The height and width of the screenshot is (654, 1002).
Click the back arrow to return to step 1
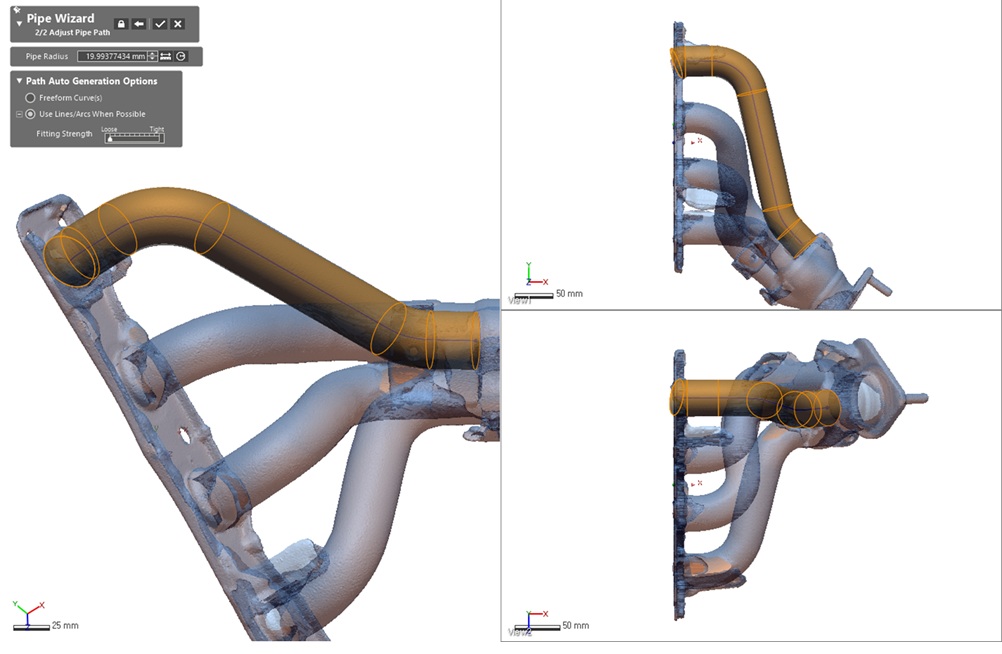(x=137, y=24)
